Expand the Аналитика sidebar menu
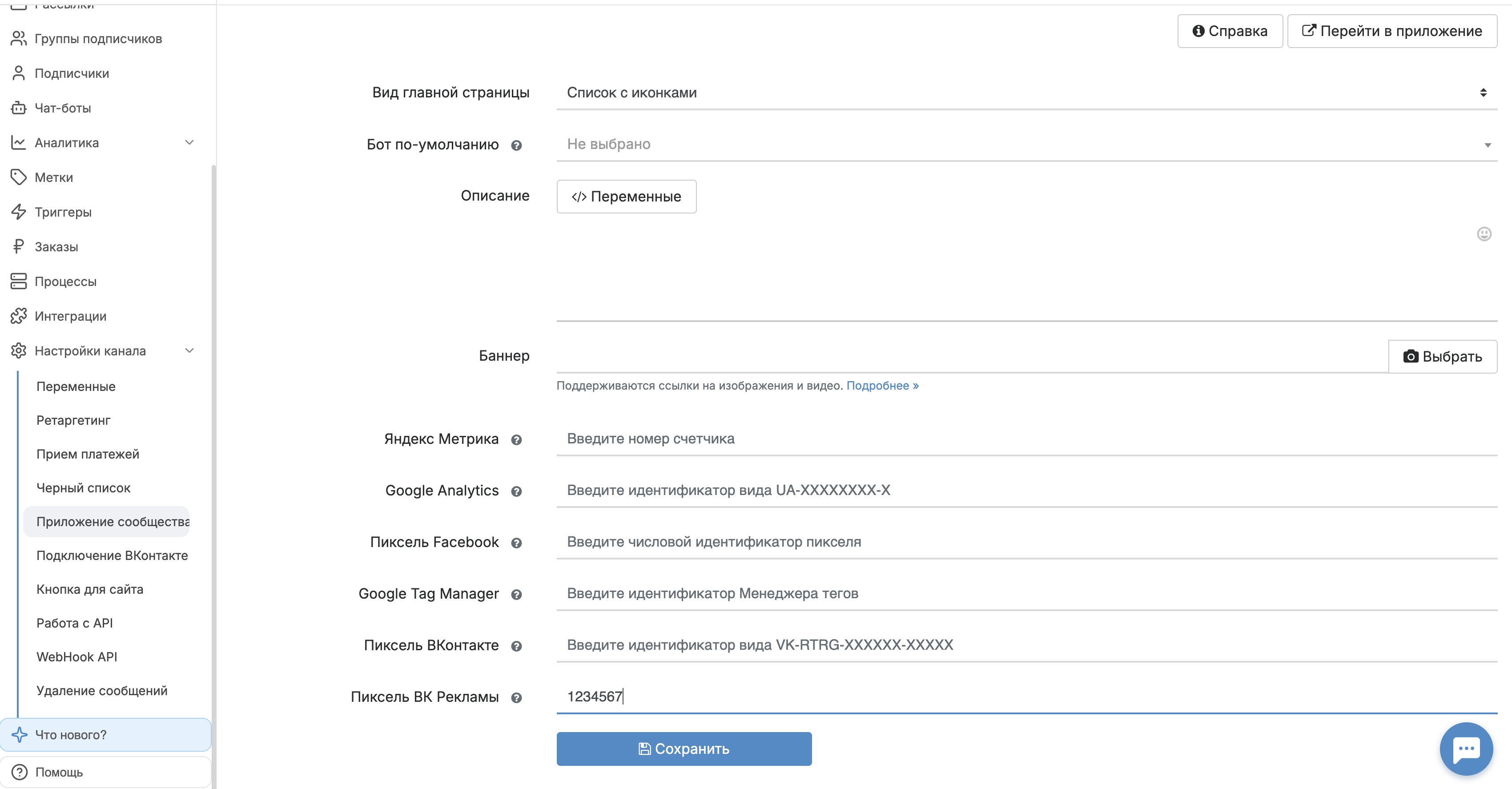Screen dimensions: 1512x789 [189, 143]
